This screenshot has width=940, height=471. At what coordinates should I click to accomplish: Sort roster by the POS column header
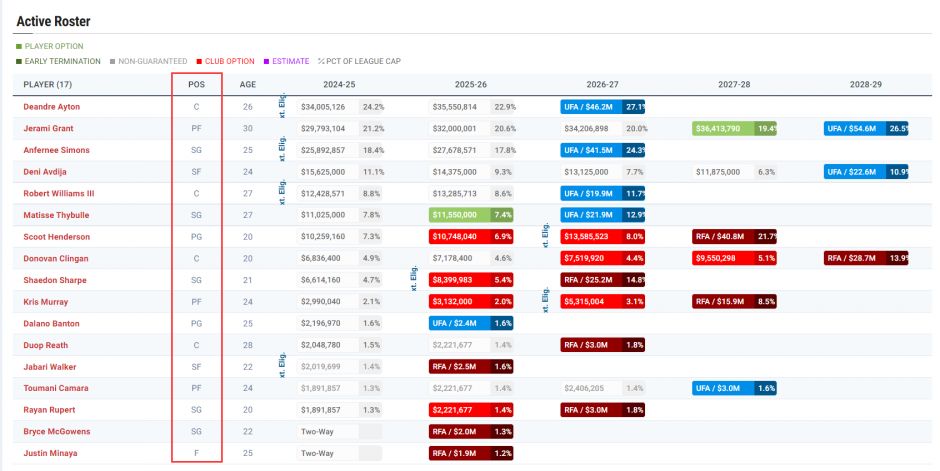197,84
